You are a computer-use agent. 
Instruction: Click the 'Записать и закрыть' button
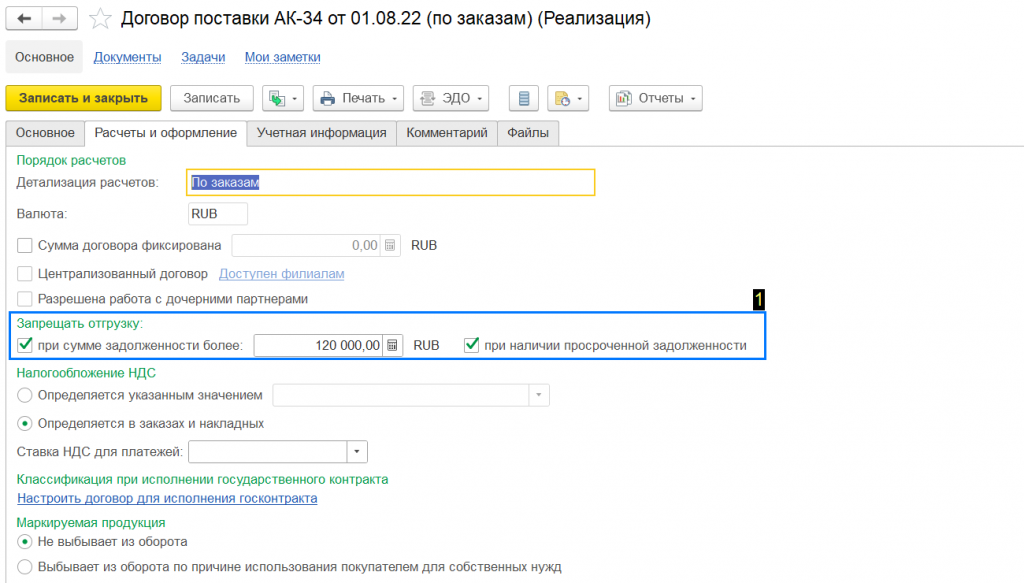(84, 99)
